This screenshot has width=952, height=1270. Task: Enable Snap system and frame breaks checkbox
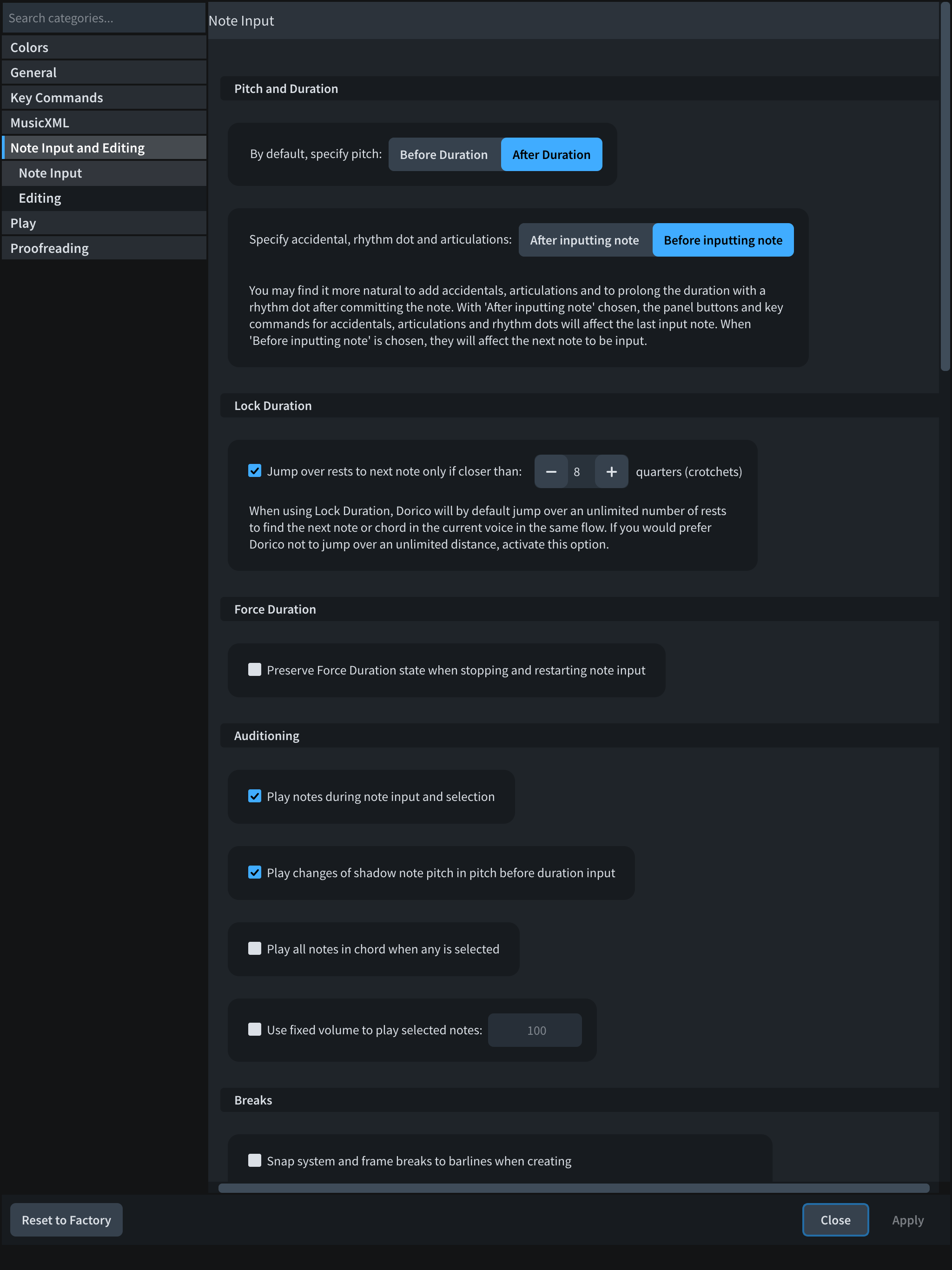click(254, 1160)
